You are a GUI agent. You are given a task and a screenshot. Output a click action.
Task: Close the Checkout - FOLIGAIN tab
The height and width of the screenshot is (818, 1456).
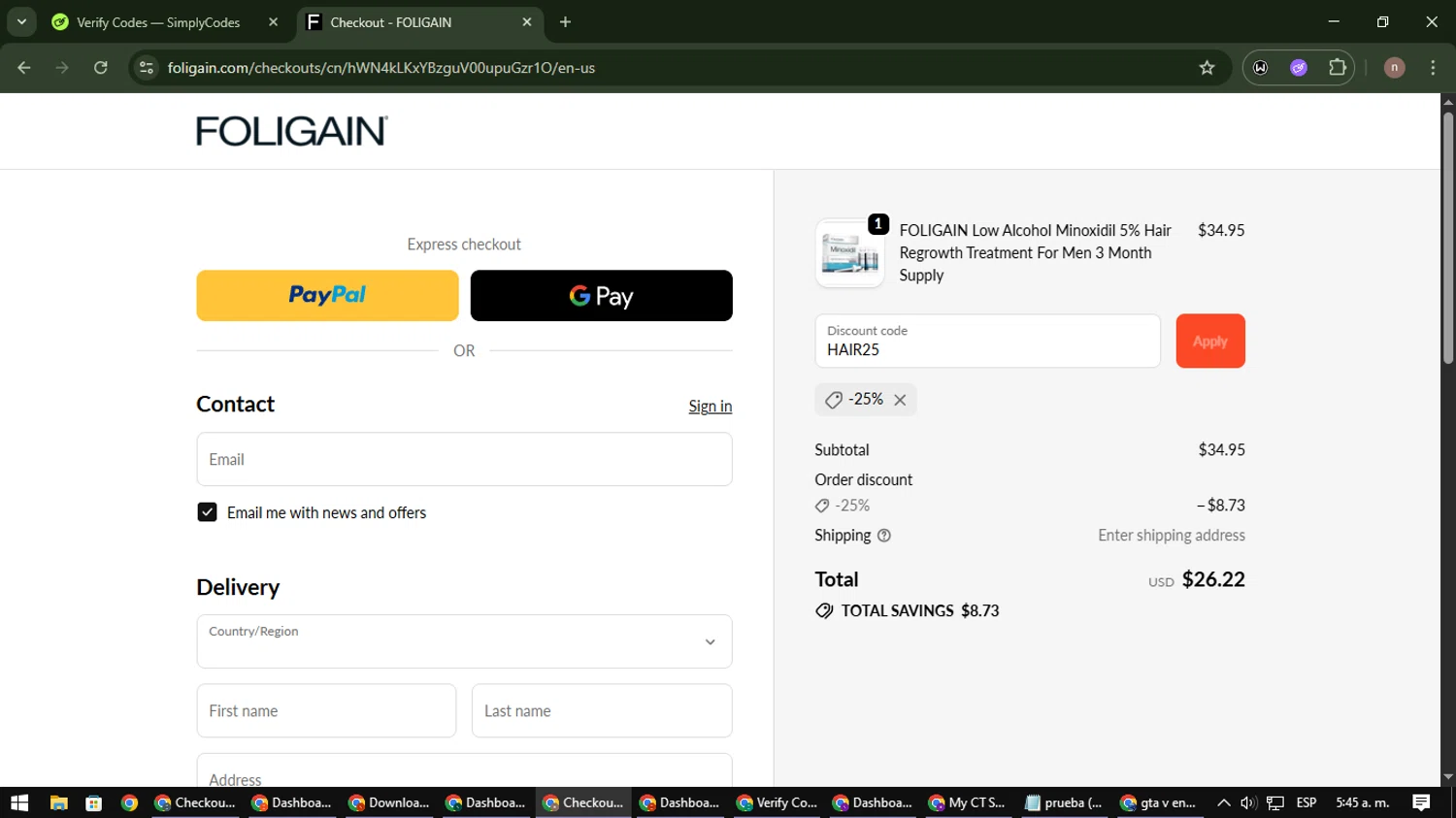pyautogui.click(x=527, y=22)
